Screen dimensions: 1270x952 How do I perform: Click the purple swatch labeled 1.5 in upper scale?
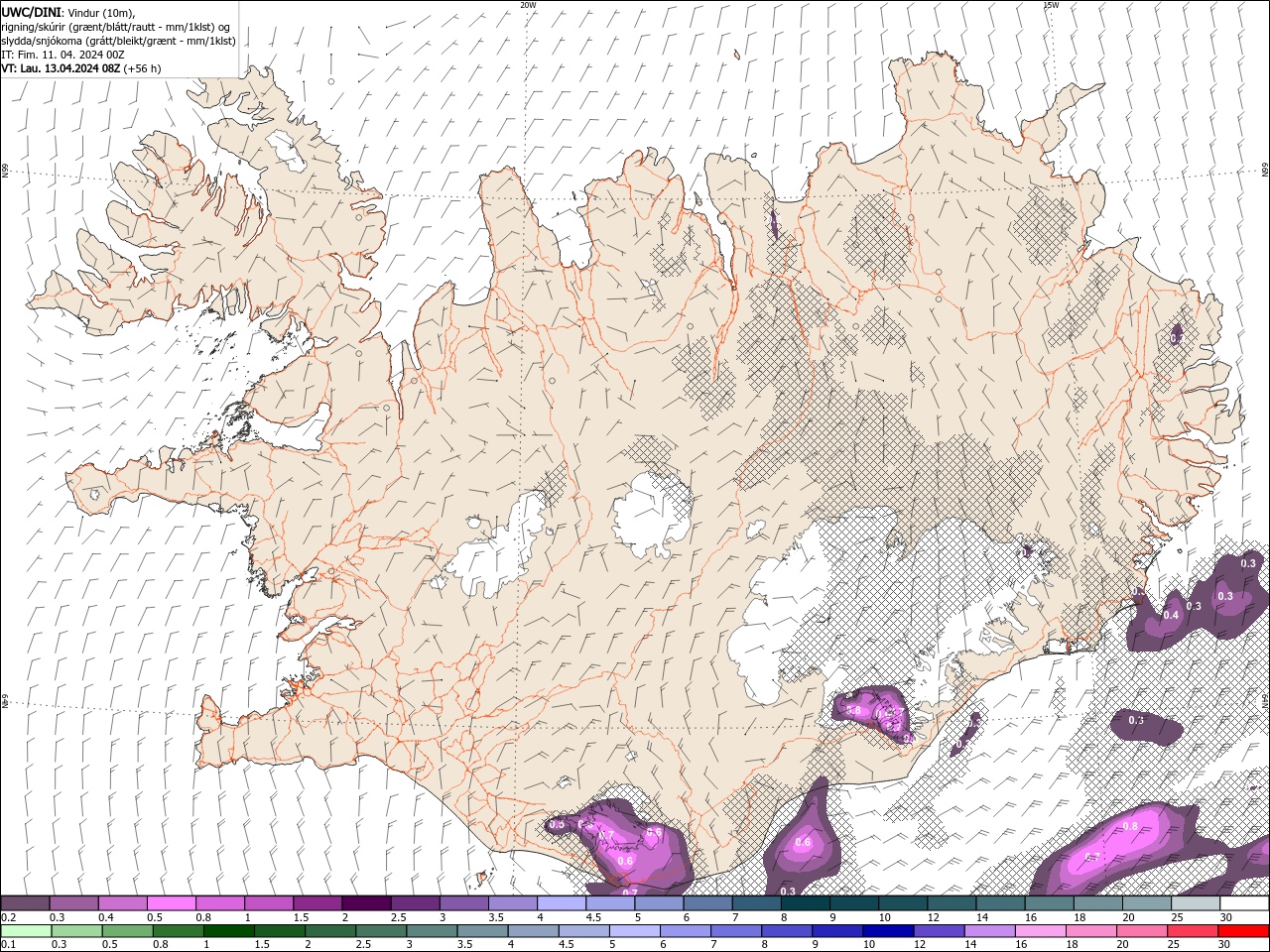pos(317,903)
